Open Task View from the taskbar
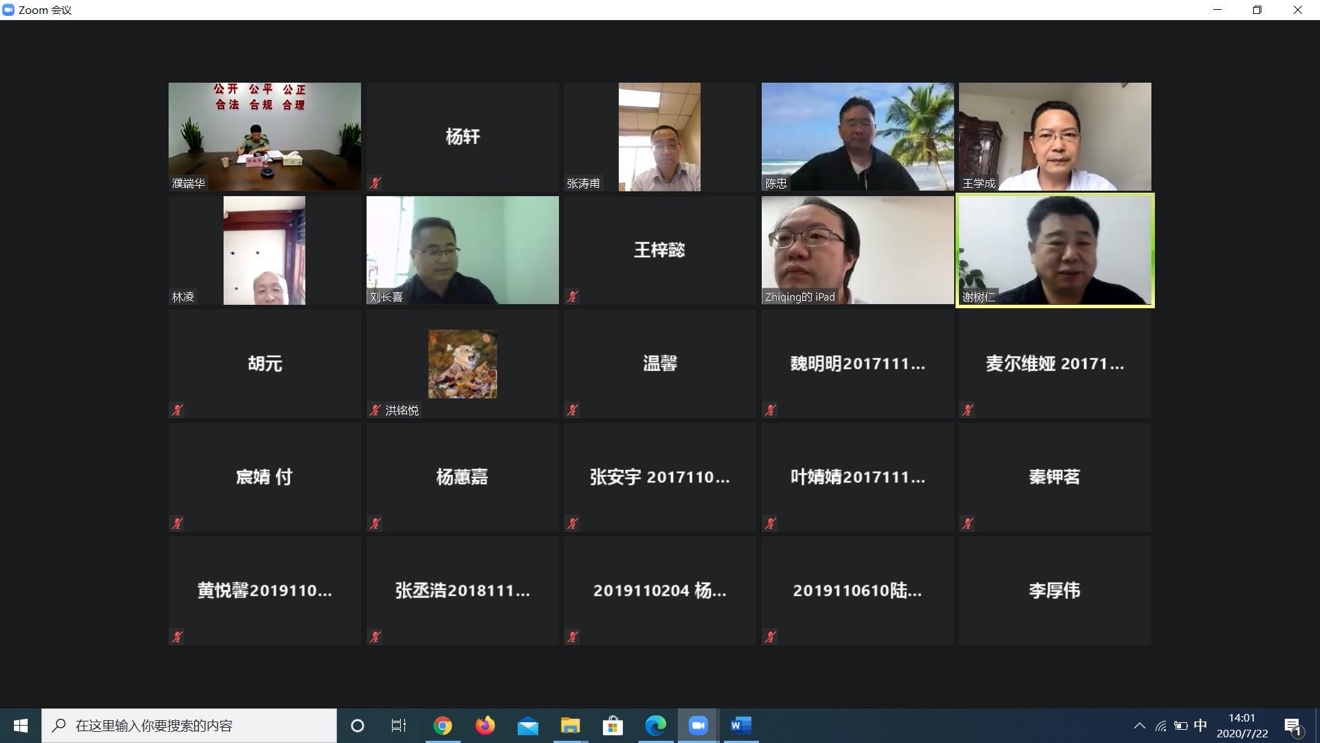1320x743 pixels. click(399, 725)
